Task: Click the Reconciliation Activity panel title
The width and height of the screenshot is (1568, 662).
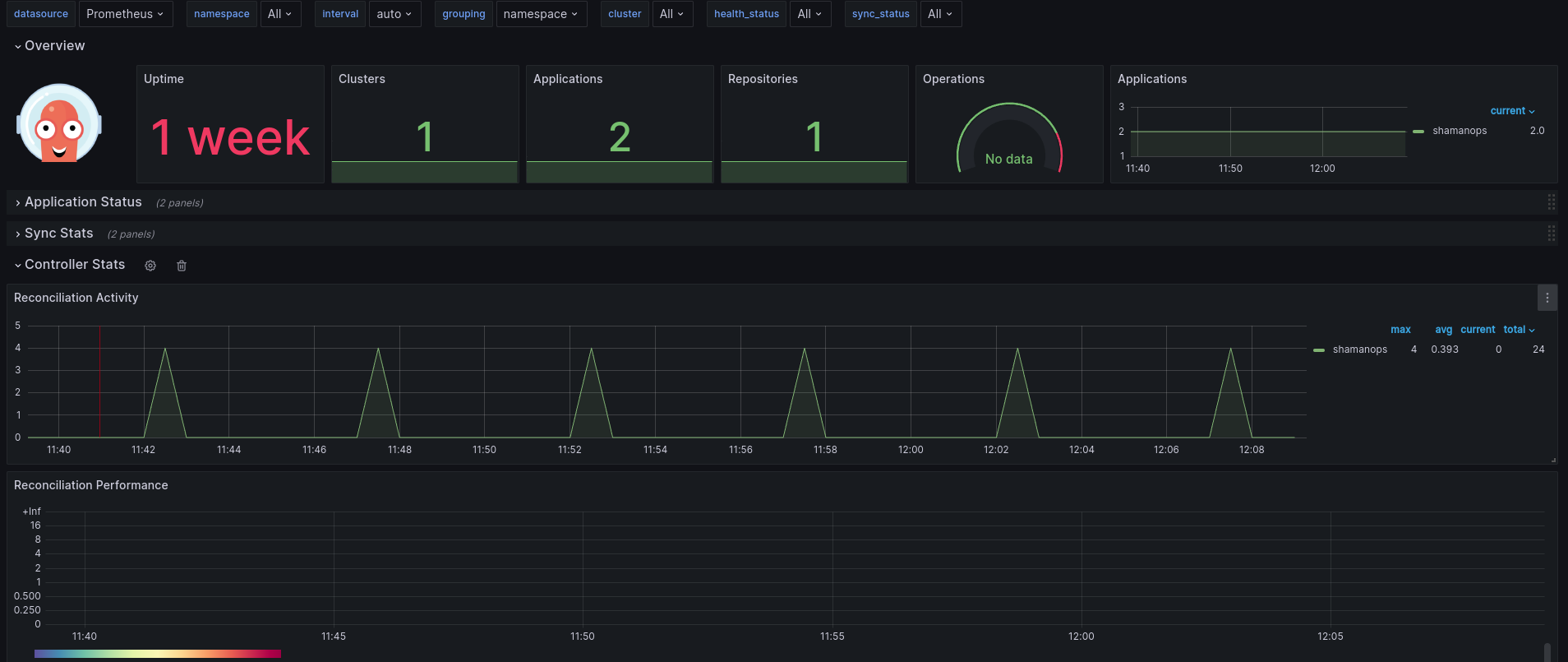Action: pyautogui.click(x=76, y=298)
